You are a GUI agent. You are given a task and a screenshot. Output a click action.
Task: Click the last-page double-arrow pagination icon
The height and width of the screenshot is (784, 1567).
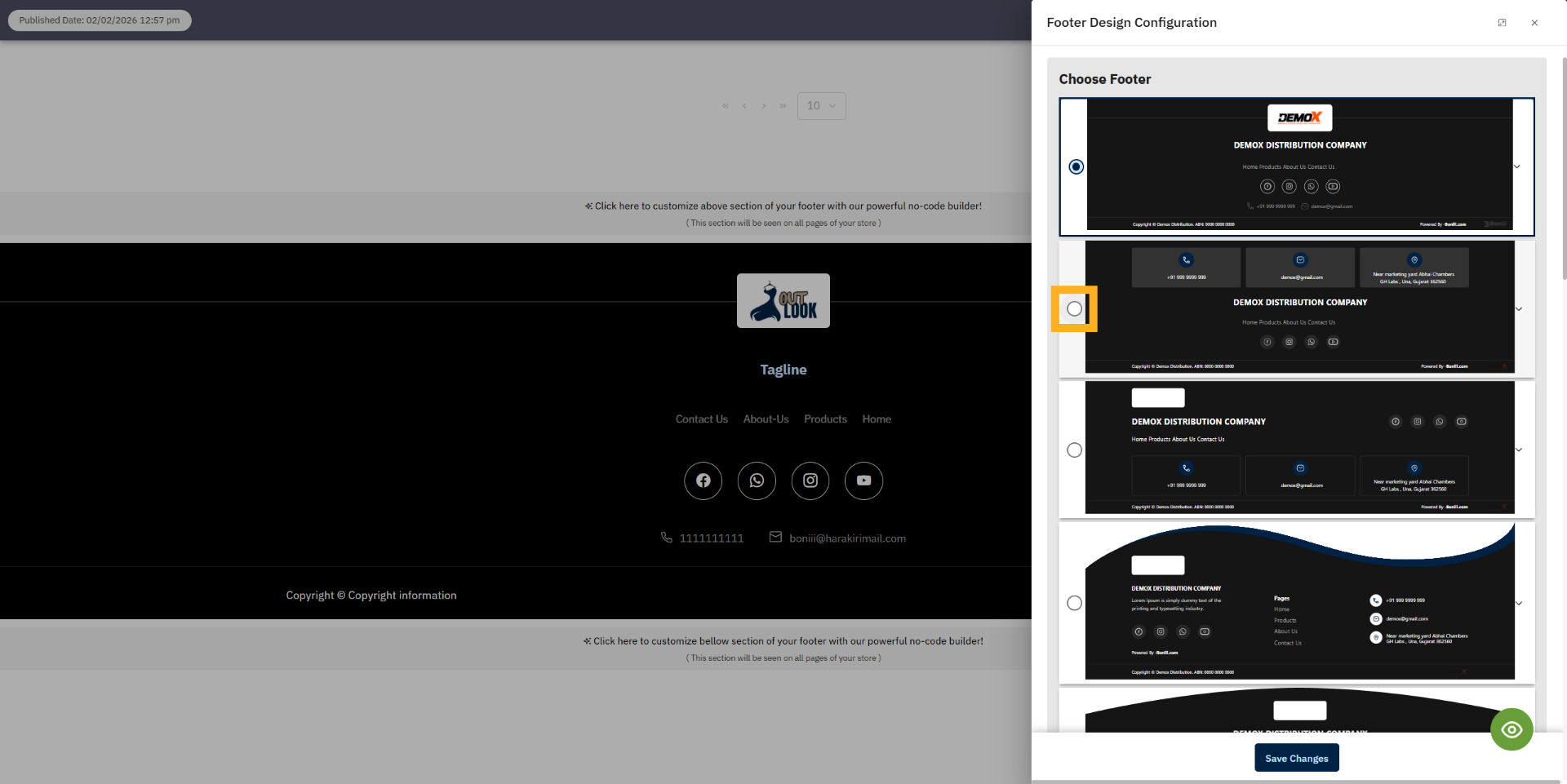(783, 105)
